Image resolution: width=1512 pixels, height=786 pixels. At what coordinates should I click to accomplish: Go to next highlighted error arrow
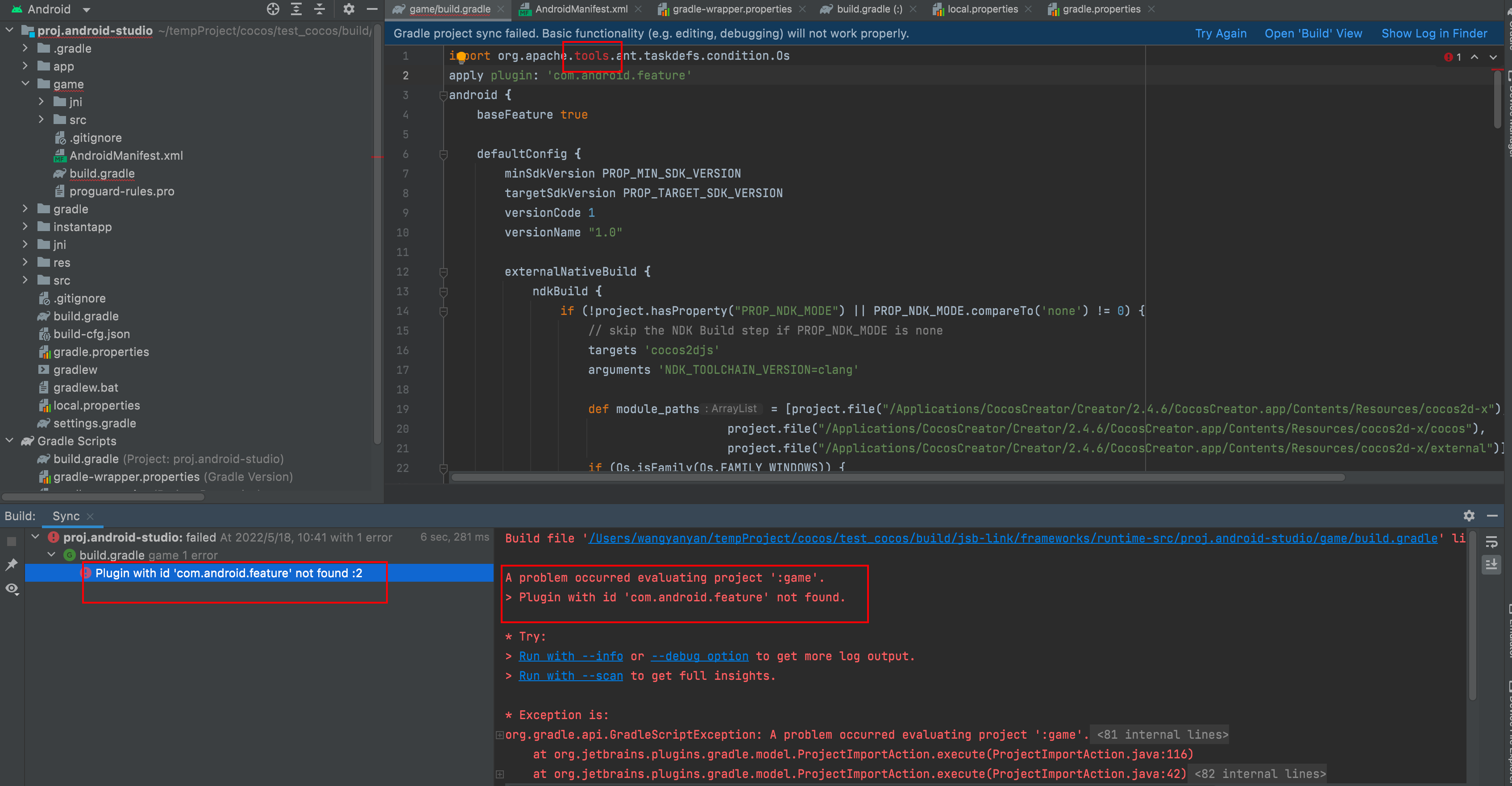tap(1493, 57)
